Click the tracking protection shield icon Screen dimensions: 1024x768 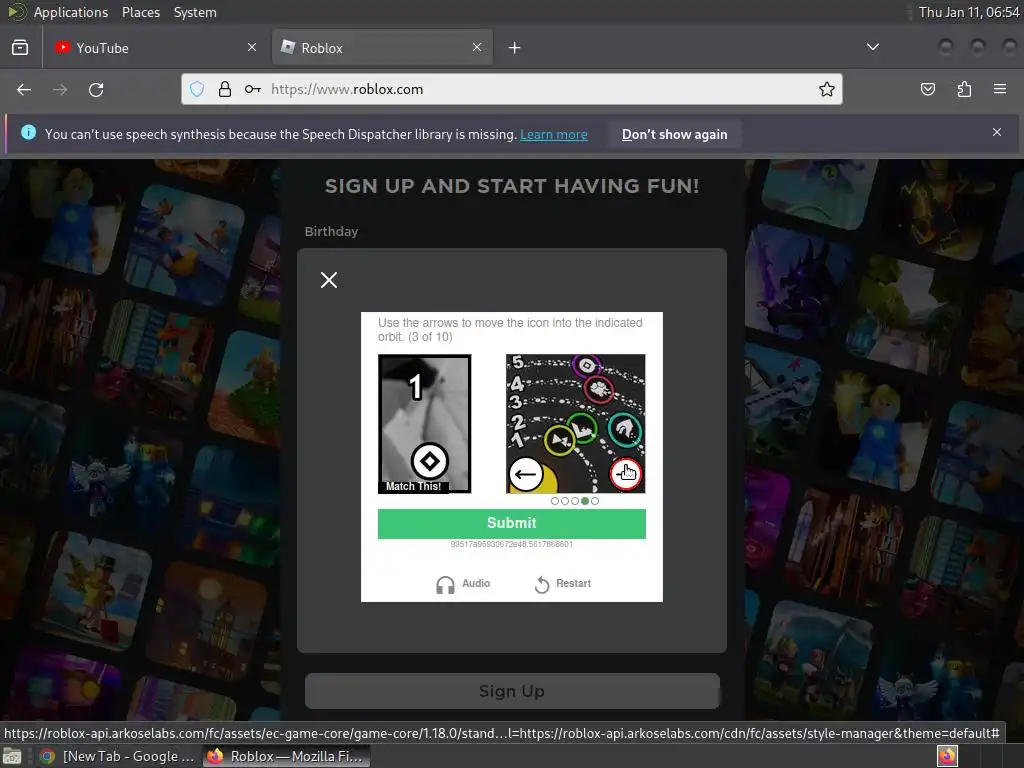click(197, 89)
